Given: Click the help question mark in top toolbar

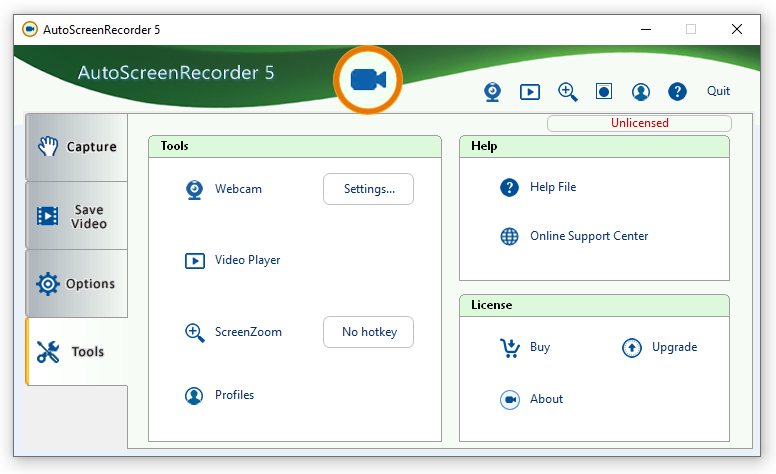Looking at the screenshot, I should click(x=677, y=92).
